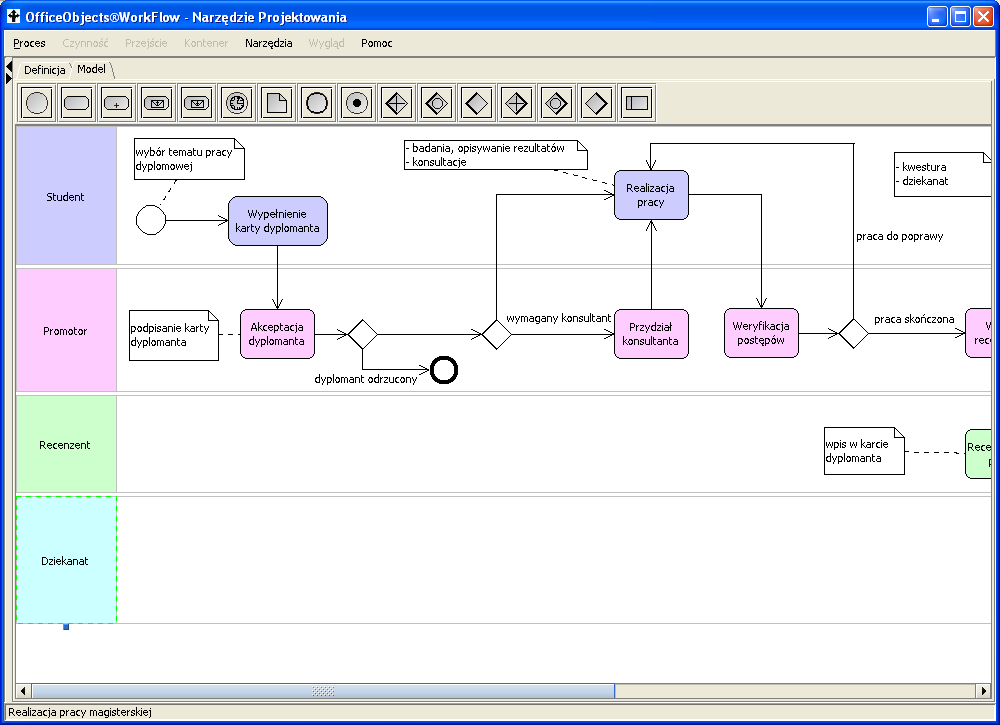Select the gateway after Weryfikacja postępów
The image size is (1000, 725).
click(x=853, y=333)
